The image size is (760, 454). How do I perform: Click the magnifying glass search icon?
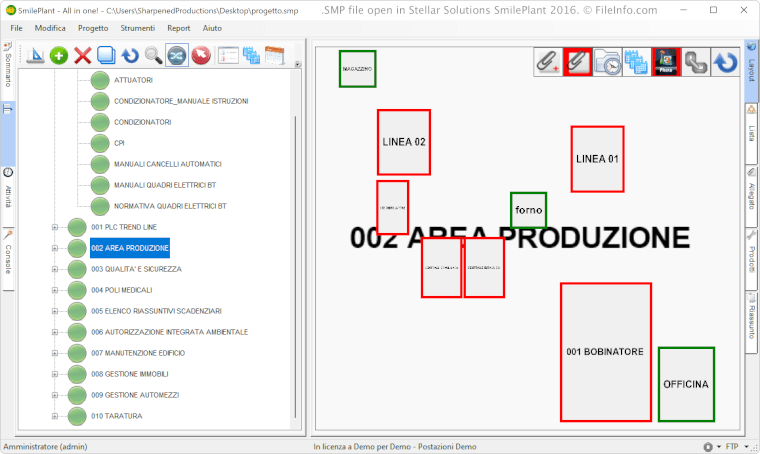point(153,55)
